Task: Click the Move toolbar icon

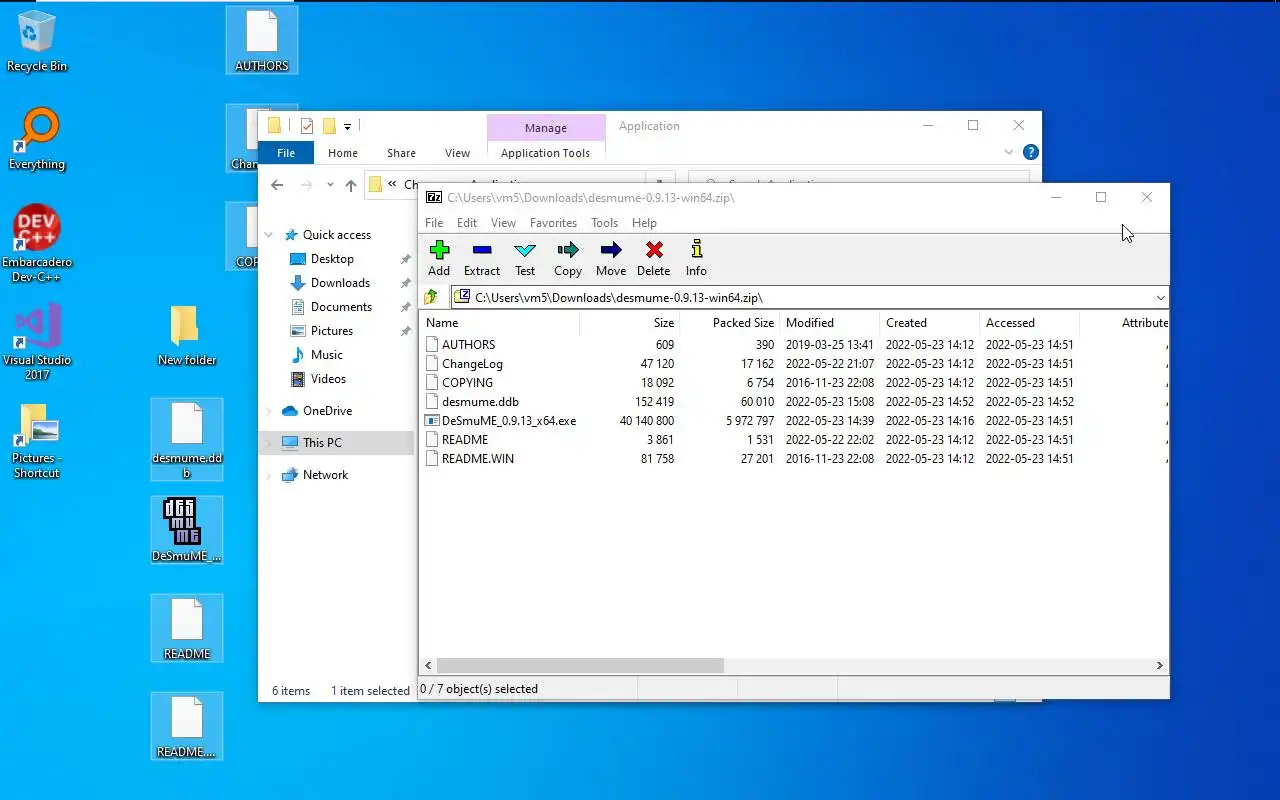Action: point(611,258)
